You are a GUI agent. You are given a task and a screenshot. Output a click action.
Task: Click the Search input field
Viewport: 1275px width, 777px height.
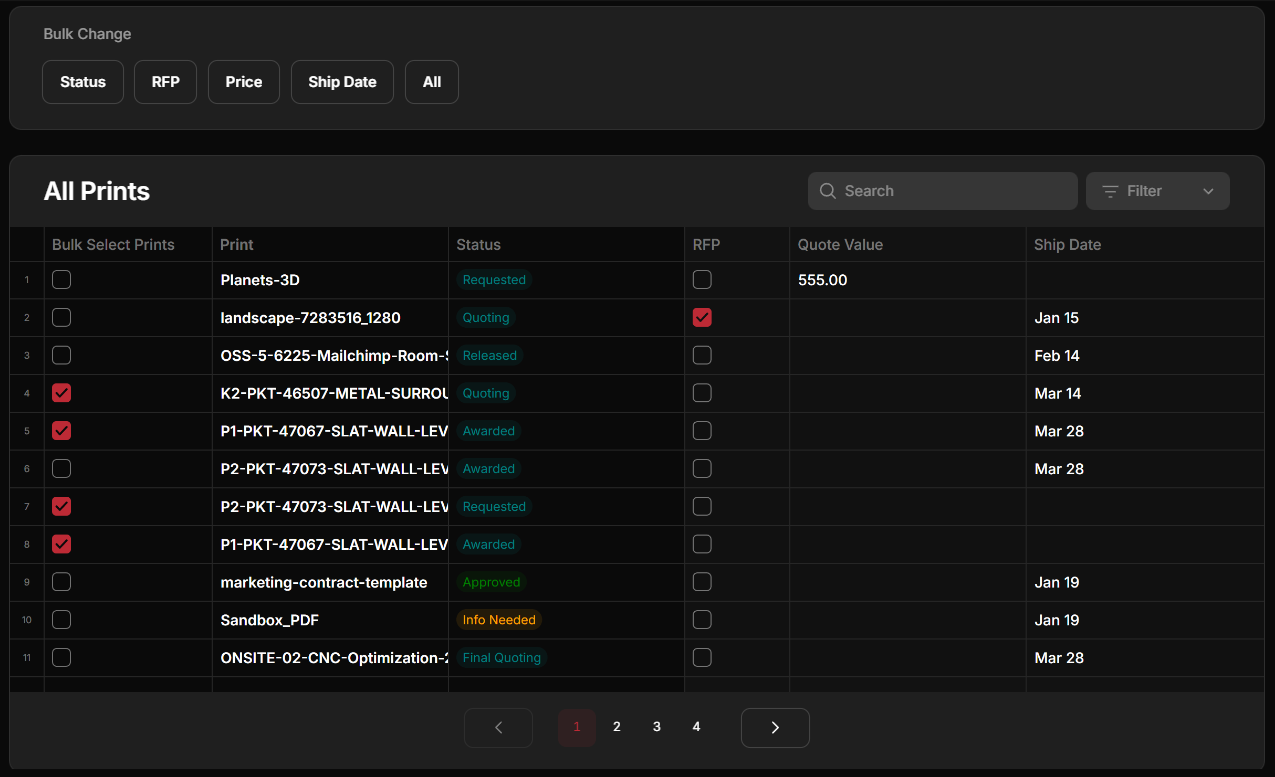coord(940,190)
